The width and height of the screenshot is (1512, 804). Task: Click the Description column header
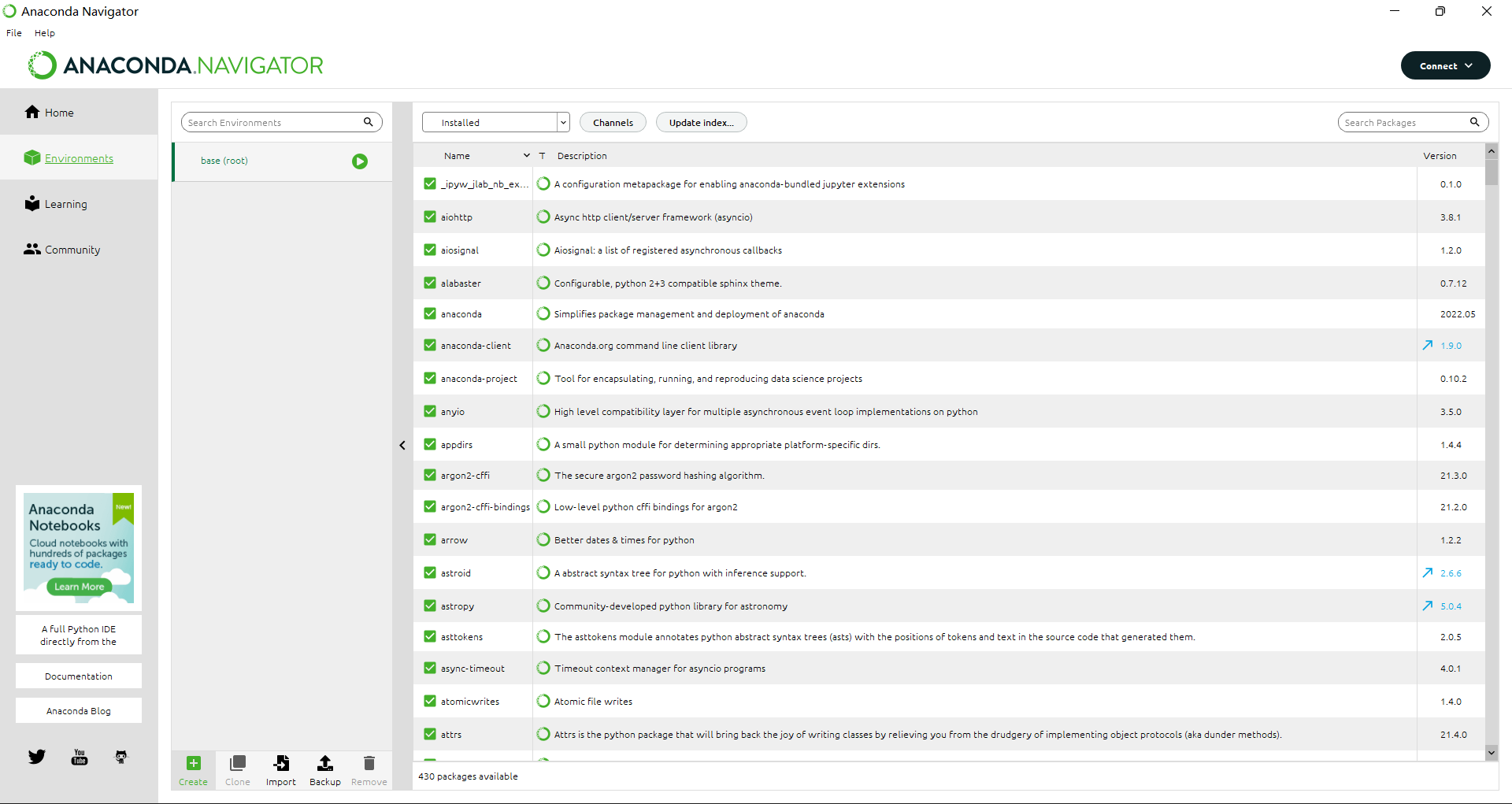coord(582,156)
